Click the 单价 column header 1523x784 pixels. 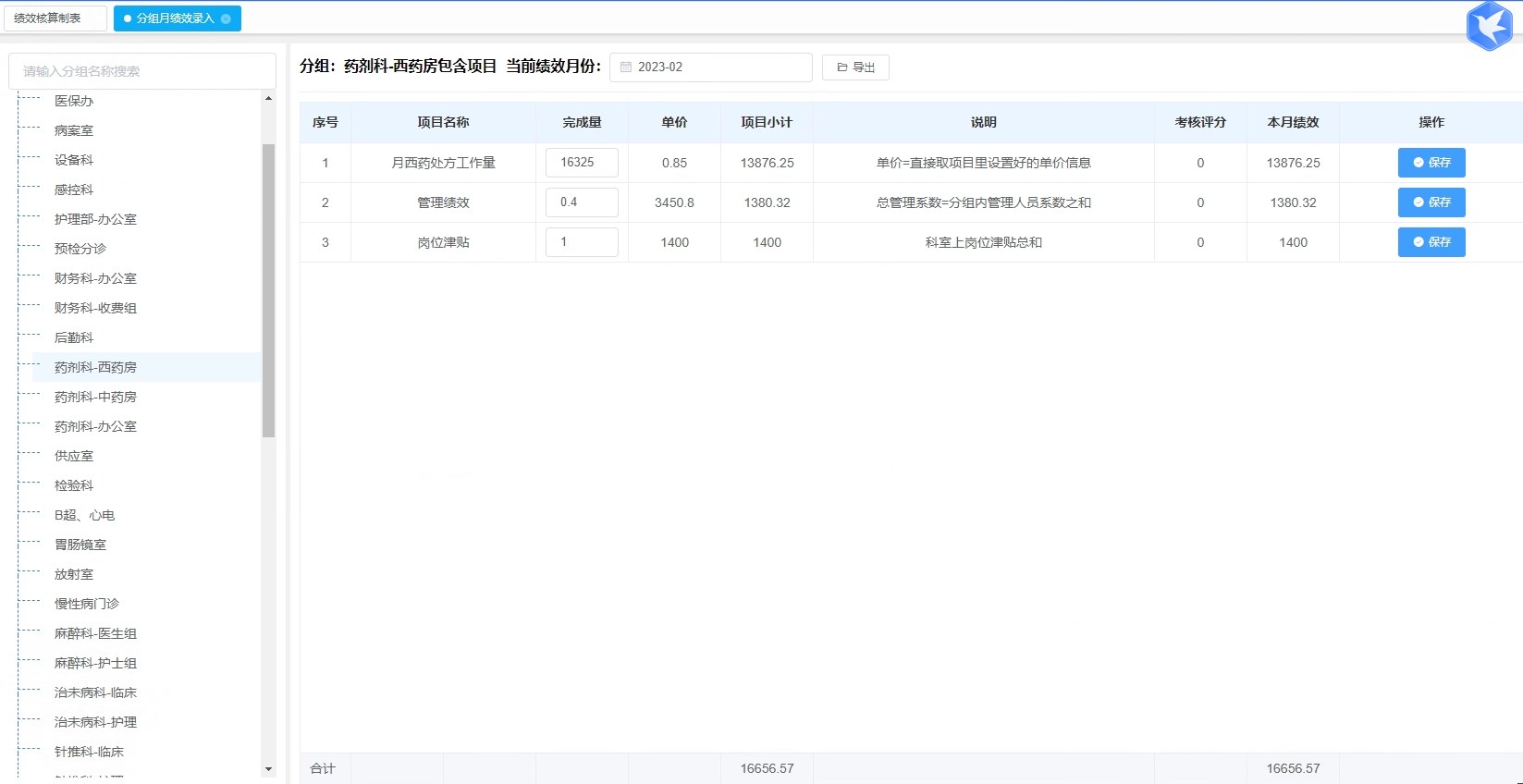click(x=674, y=122)
